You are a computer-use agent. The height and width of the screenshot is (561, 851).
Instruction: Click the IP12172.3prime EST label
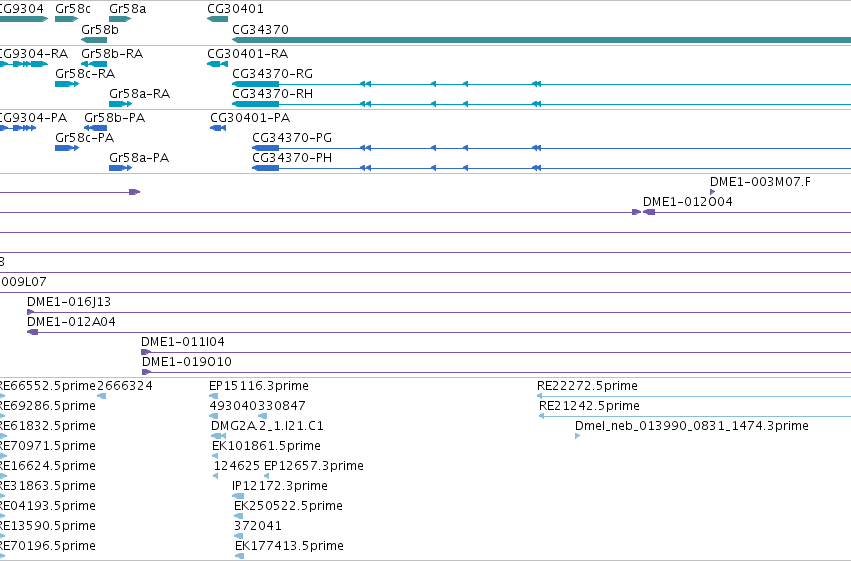pyautogui.click(x=280, y=486)
